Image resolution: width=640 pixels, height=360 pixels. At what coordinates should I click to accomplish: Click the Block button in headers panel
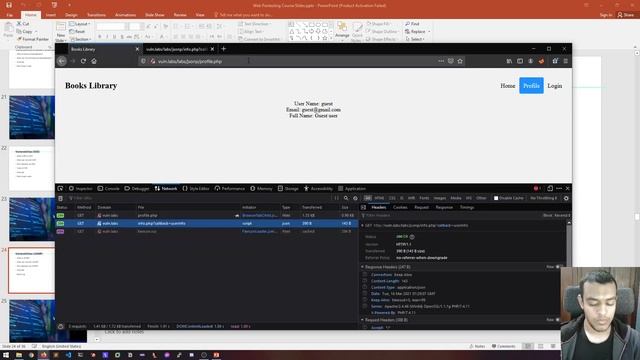point(547,216)
